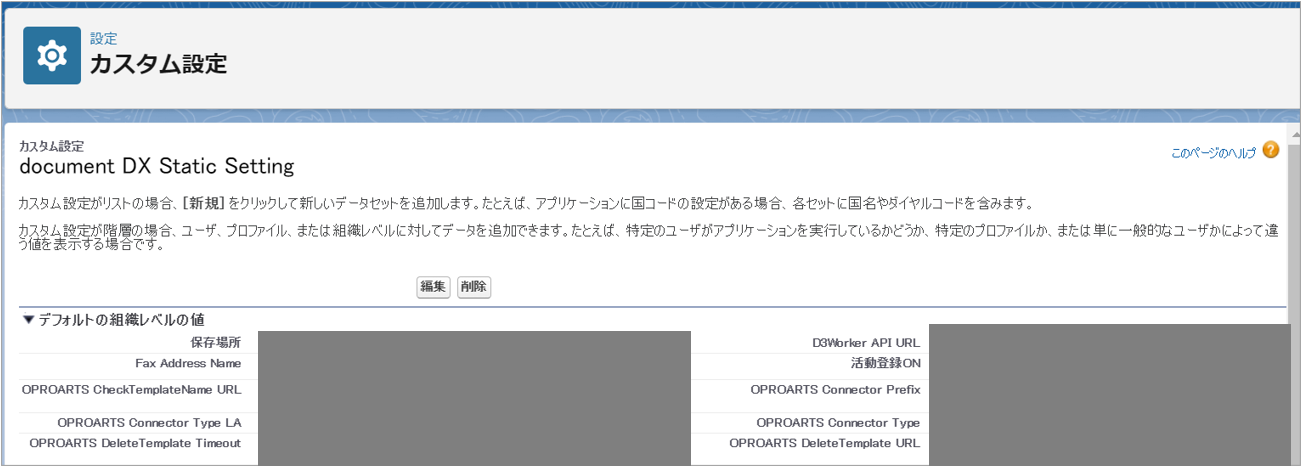This screenshot has height=467, width=1302.
Task: Click the orange help question mark icon
Action: pyautogui.click(x=1270, y=151)
